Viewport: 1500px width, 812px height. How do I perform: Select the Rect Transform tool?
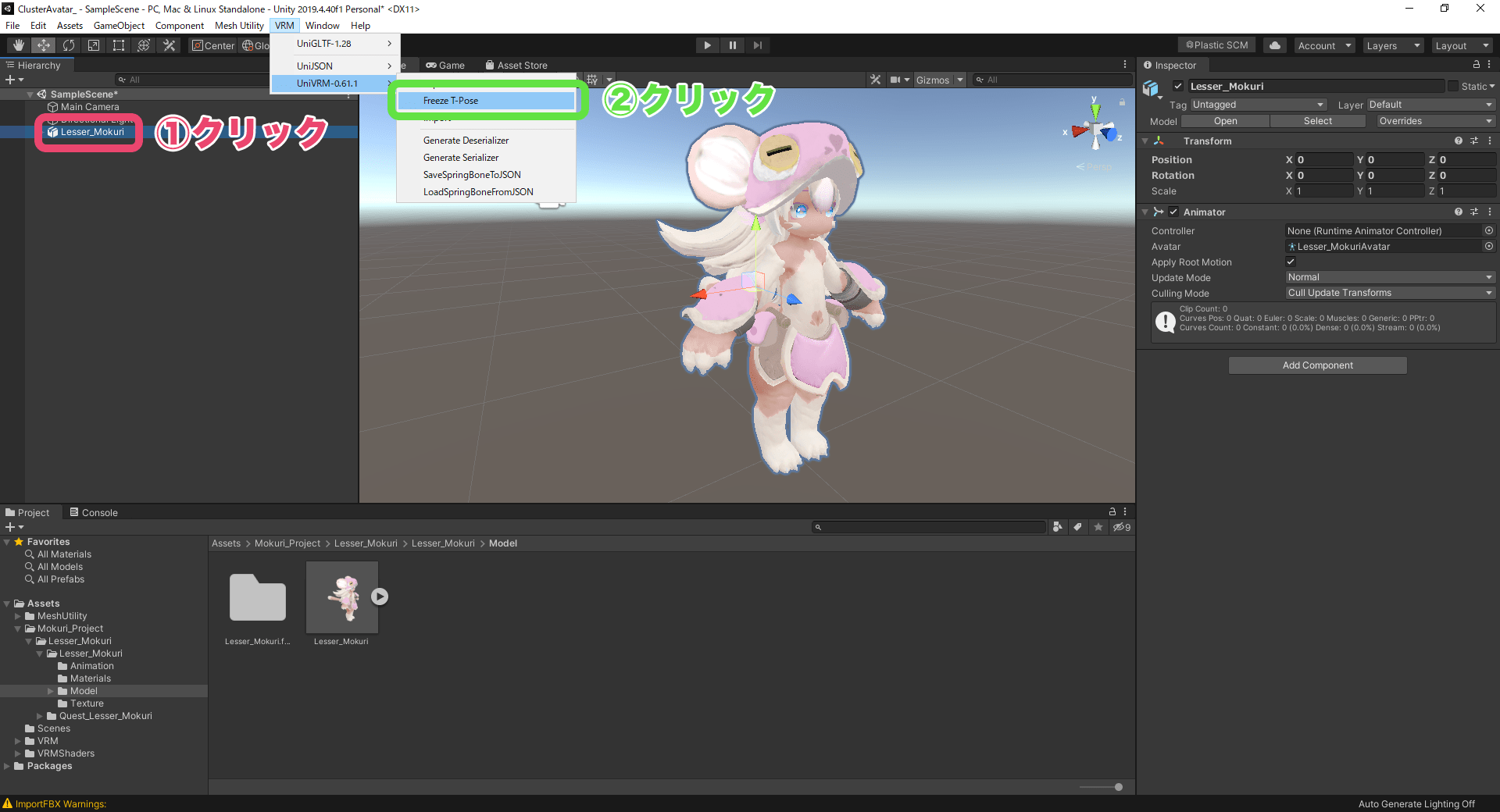119,45
